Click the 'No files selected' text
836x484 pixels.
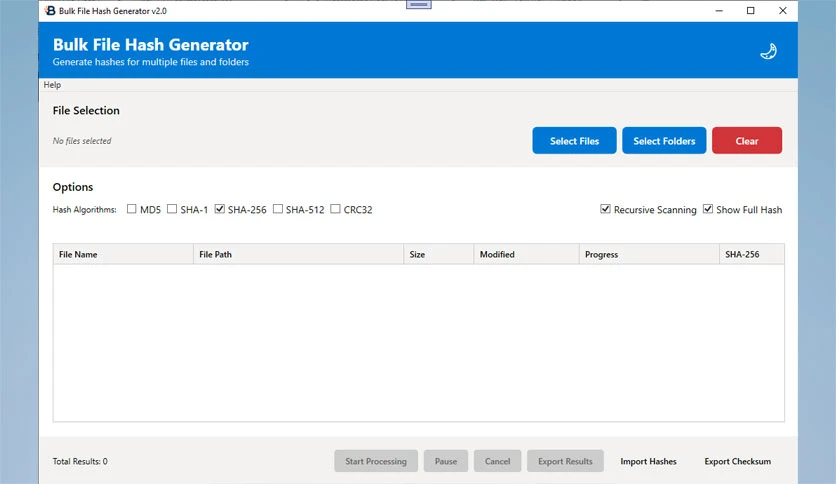[82, 141]
